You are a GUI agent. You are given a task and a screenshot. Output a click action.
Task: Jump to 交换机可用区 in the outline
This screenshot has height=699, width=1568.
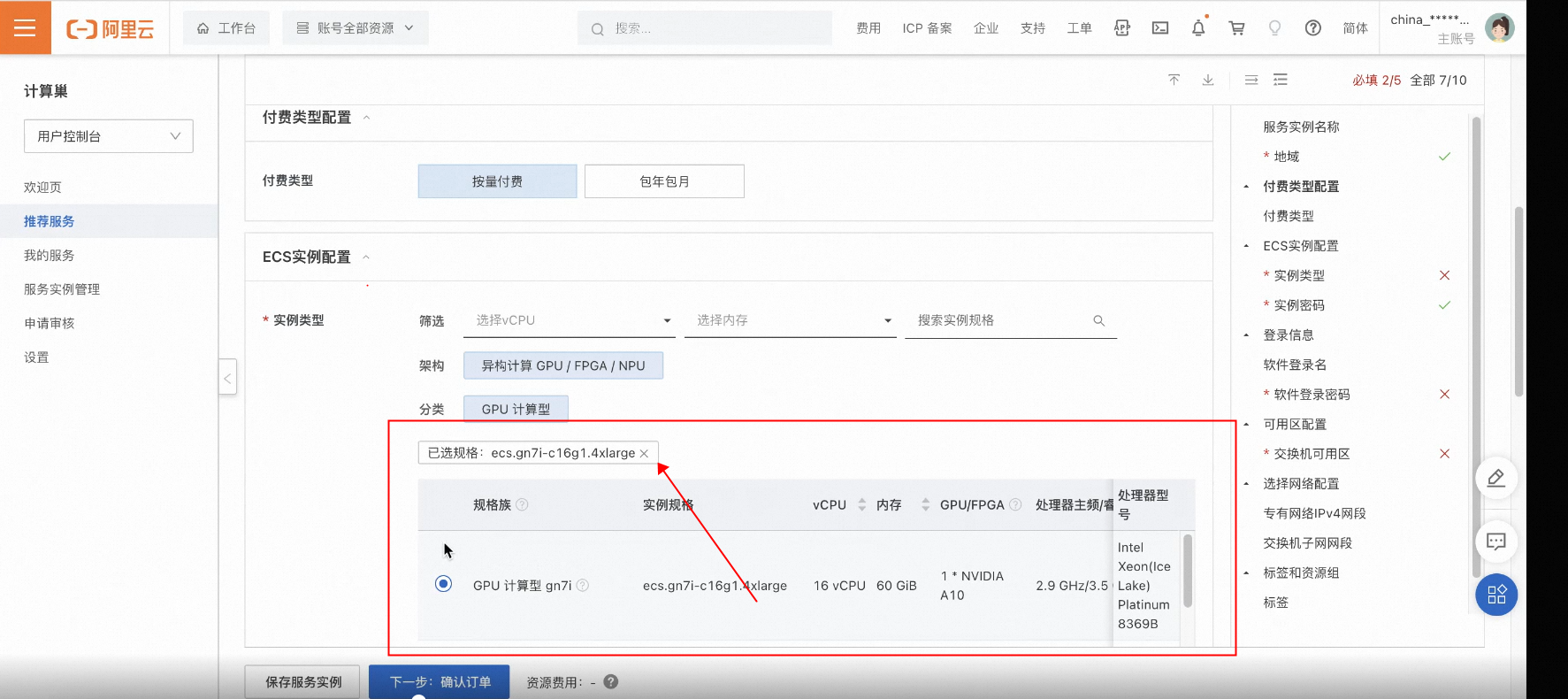(x=1312, y=454)
